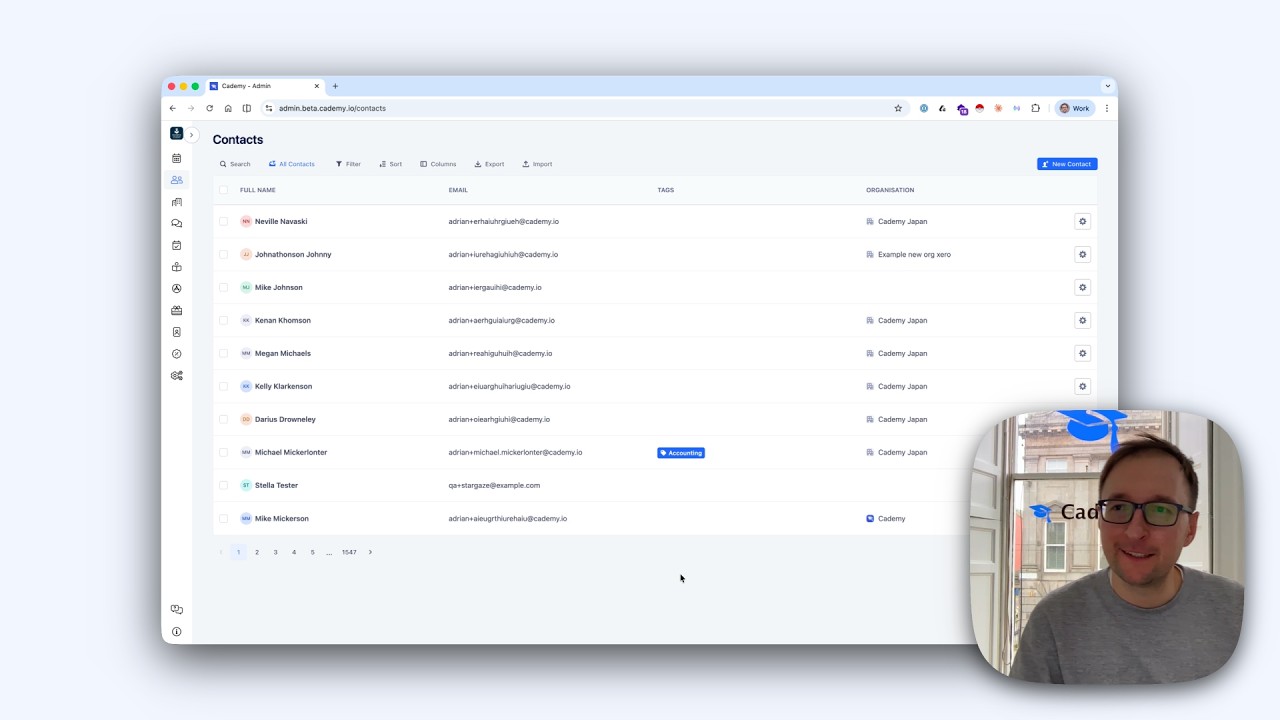Click the red-white ball extension icon
1280x720 pixels.
980,108
